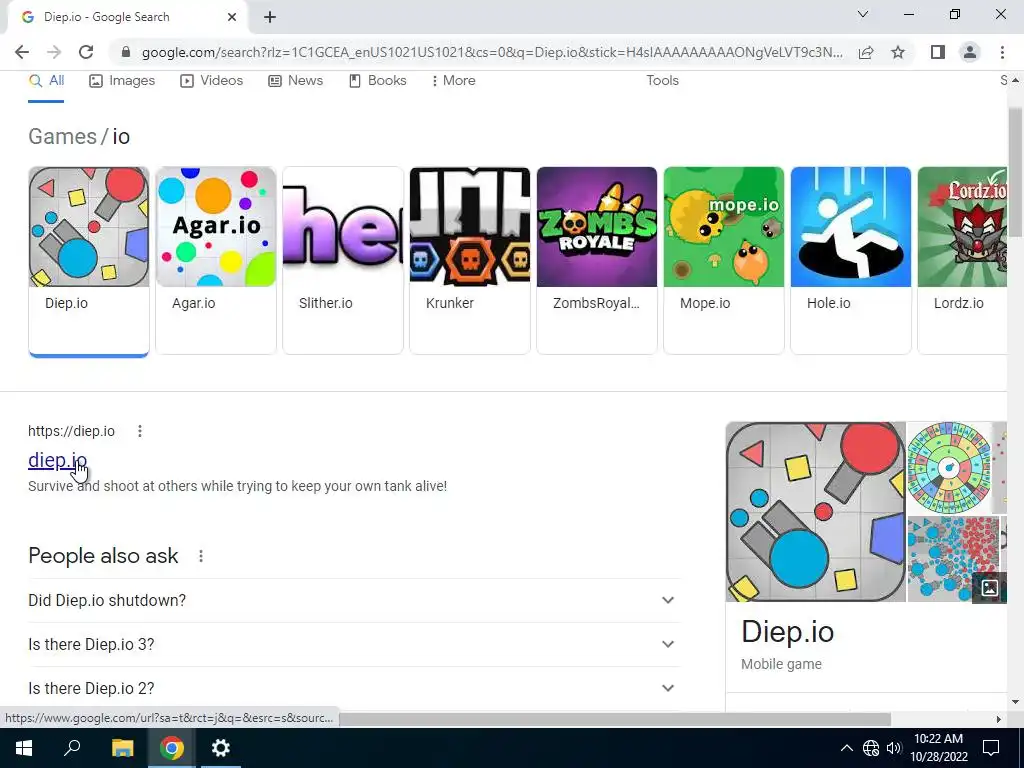Screen dimensions: 1024x768
Task: Open the Windows Start menu
Action: click(24, 748)
